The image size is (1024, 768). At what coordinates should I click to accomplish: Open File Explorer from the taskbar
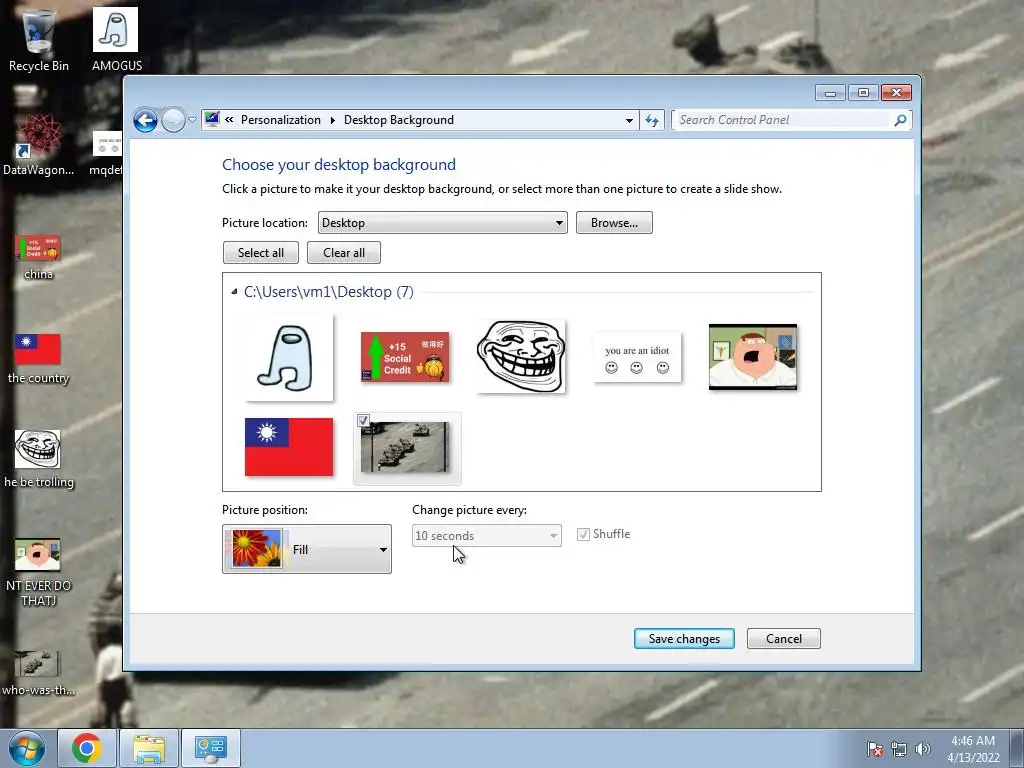click(x=149, y=748)
